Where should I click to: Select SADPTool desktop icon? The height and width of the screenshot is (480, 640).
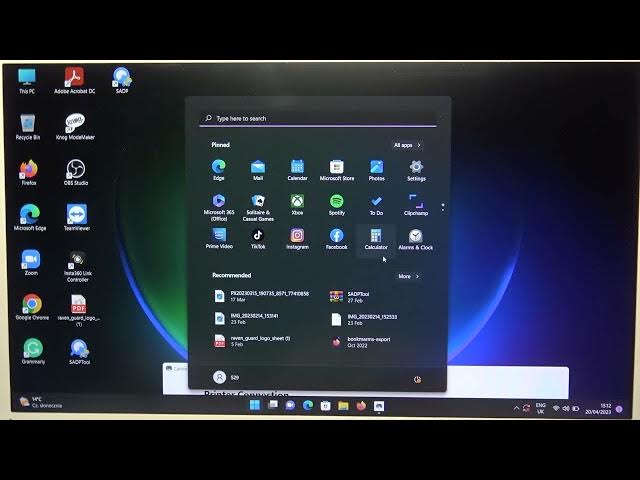[79, 352]
